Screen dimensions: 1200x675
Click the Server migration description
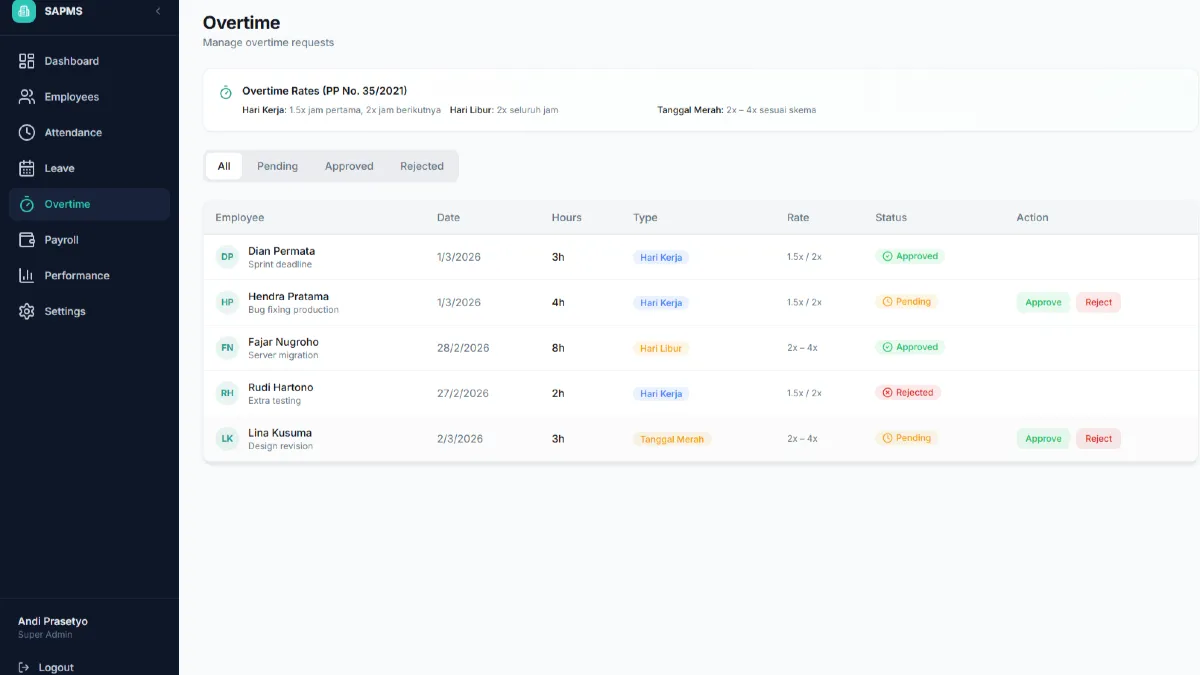tap(283, 355)
